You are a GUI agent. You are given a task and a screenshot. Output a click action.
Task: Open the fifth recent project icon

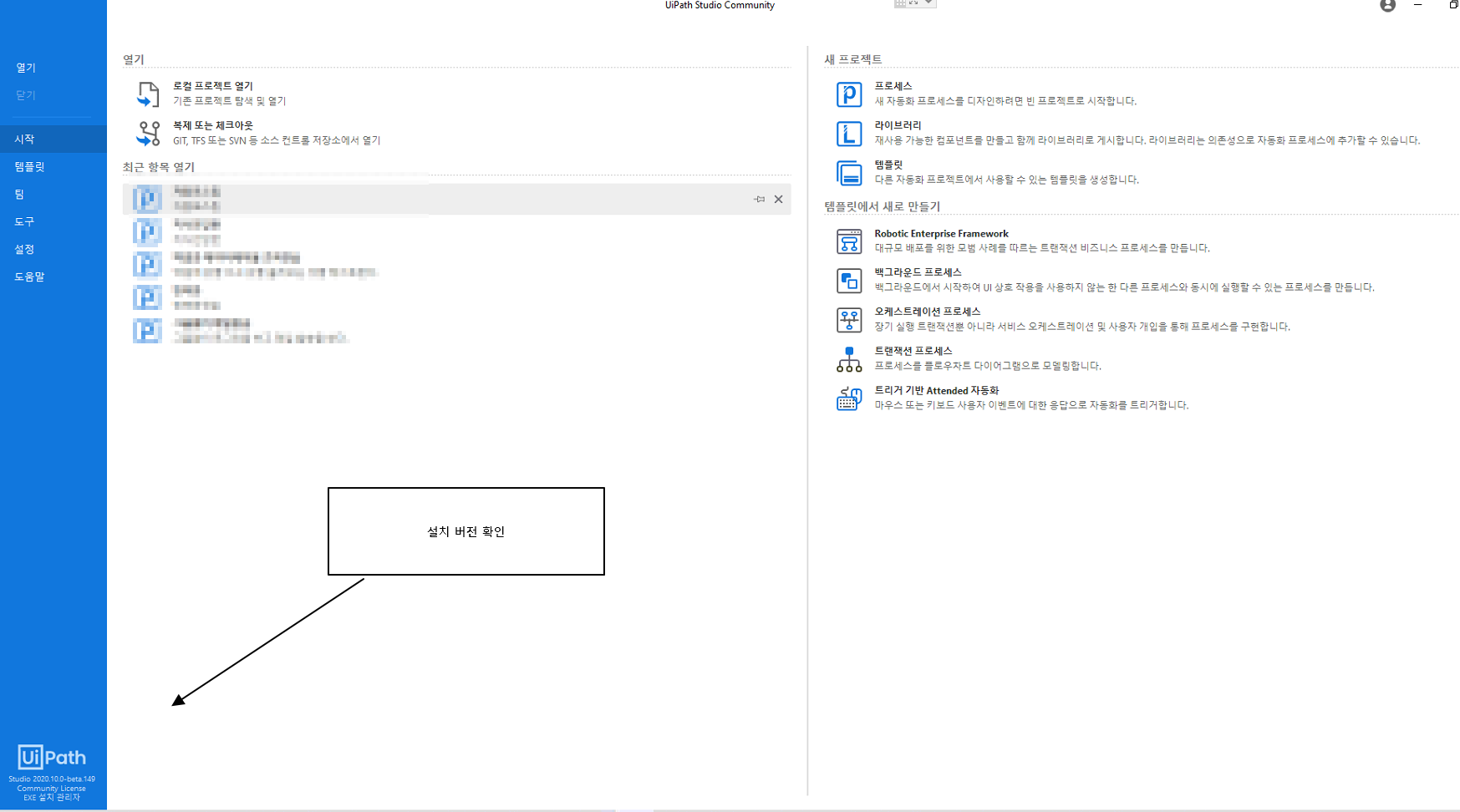148,330
